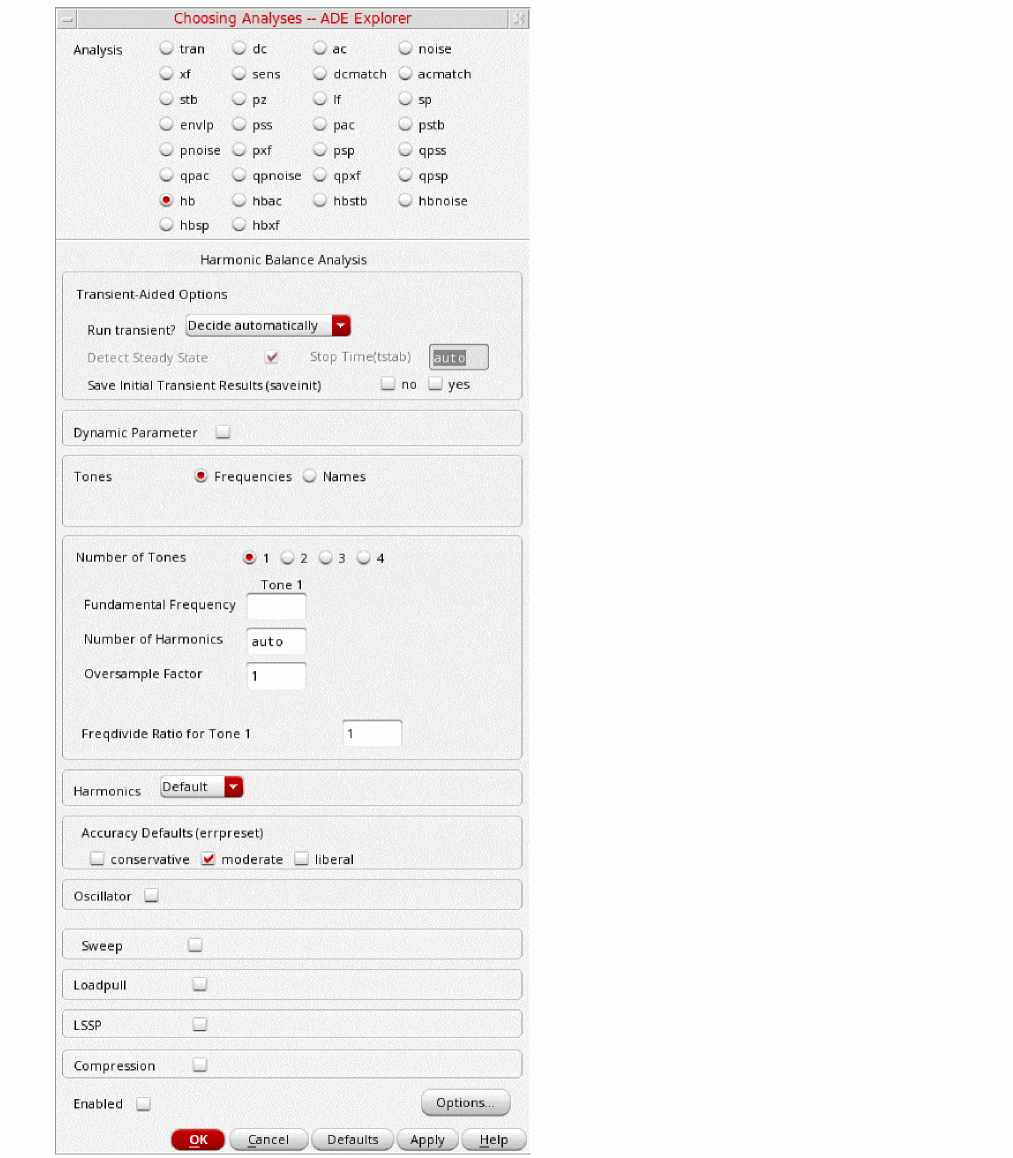Check saveinit no option
Viewport: 1013px width, 1158px height.
pos(388,384)
